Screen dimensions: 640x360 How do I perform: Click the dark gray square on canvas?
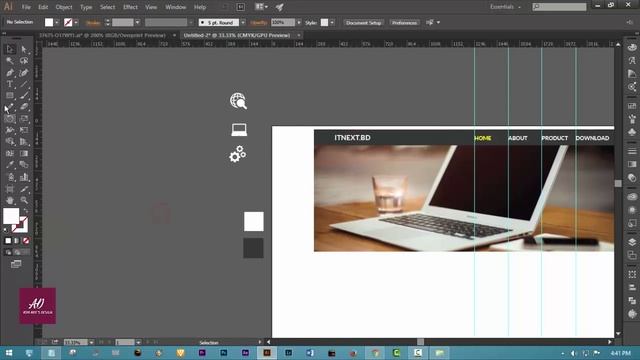click(x=253, y=248)
